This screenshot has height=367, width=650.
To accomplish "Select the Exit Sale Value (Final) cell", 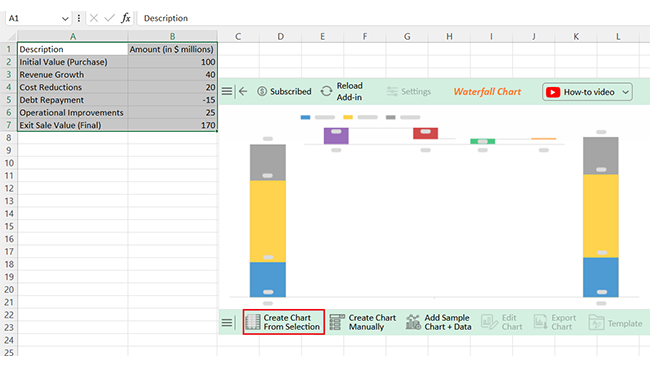I will pos(73,125).
